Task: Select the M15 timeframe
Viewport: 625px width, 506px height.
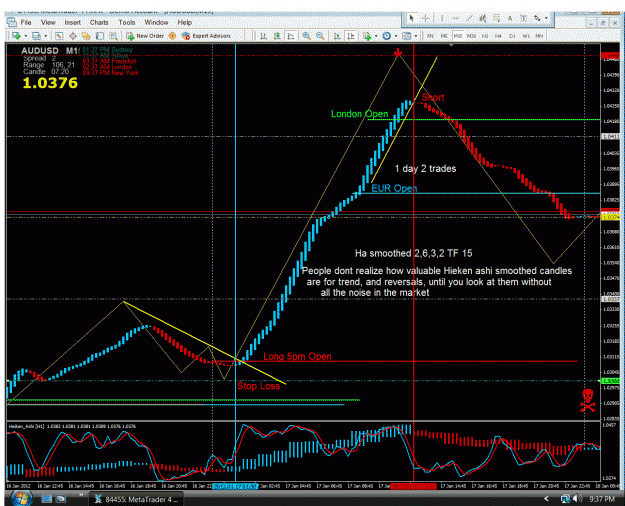Action: click(458, 36)
